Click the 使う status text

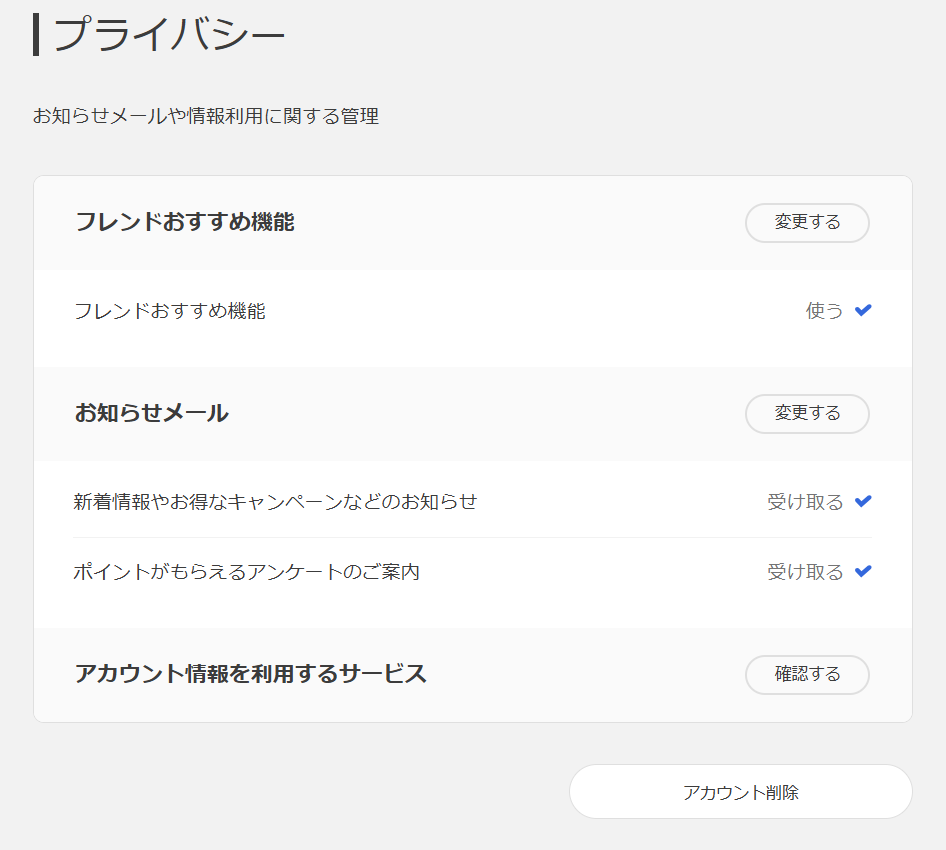(824, 311)
